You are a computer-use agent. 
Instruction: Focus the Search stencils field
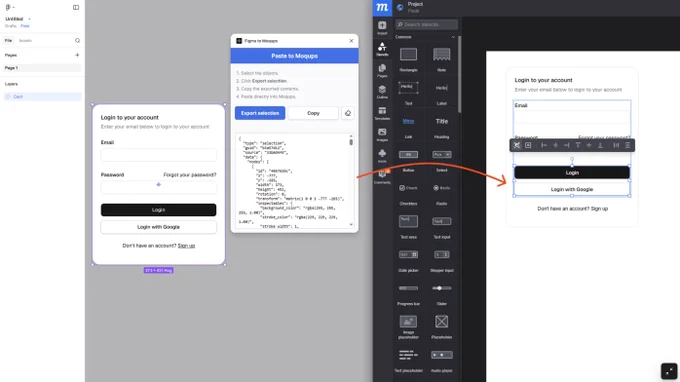coord(427,24)
